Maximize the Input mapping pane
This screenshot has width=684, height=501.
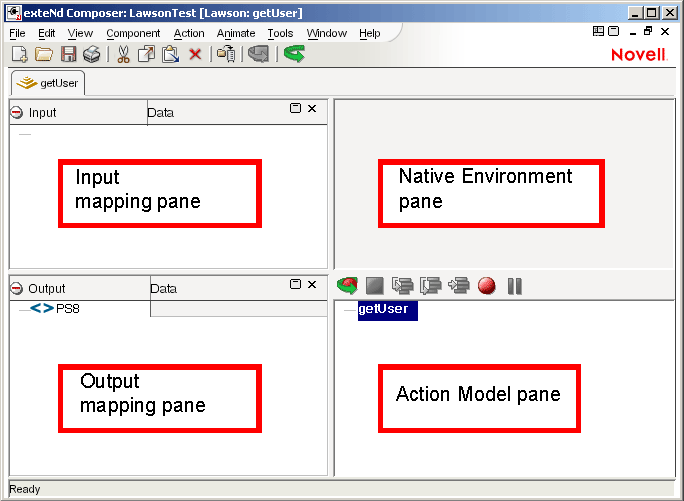point(295,108)
